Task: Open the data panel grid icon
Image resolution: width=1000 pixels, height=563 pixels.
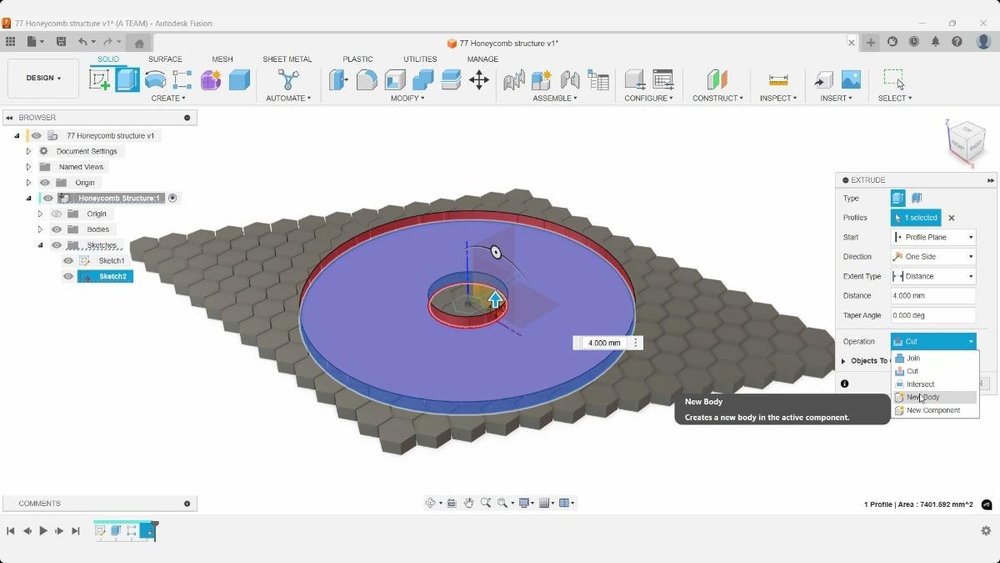Action: pyautogui.click(x=10, y=41)
